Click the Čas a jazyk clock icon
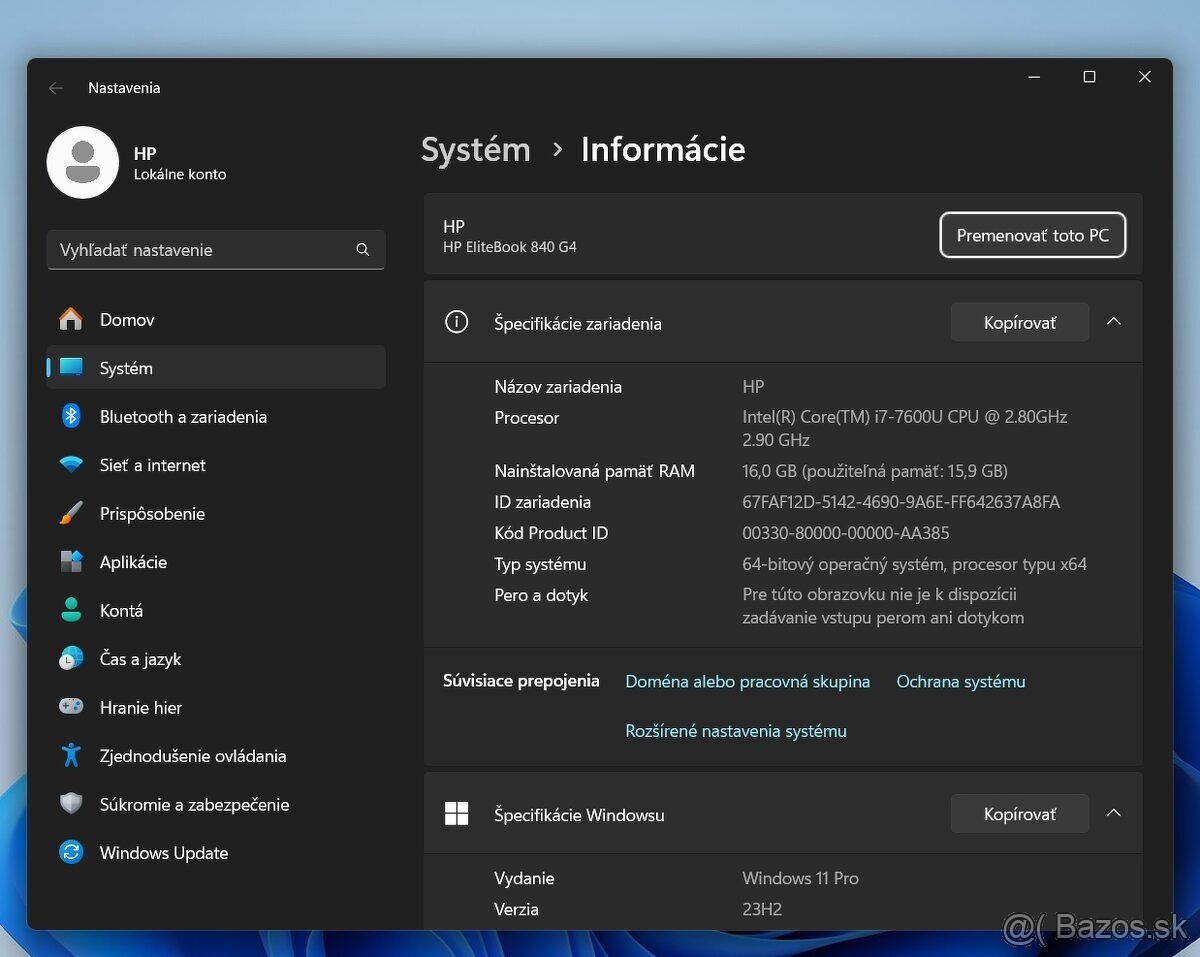This screenshot has height=957, width=1200. pyautogui.click(x=71, y=659)
